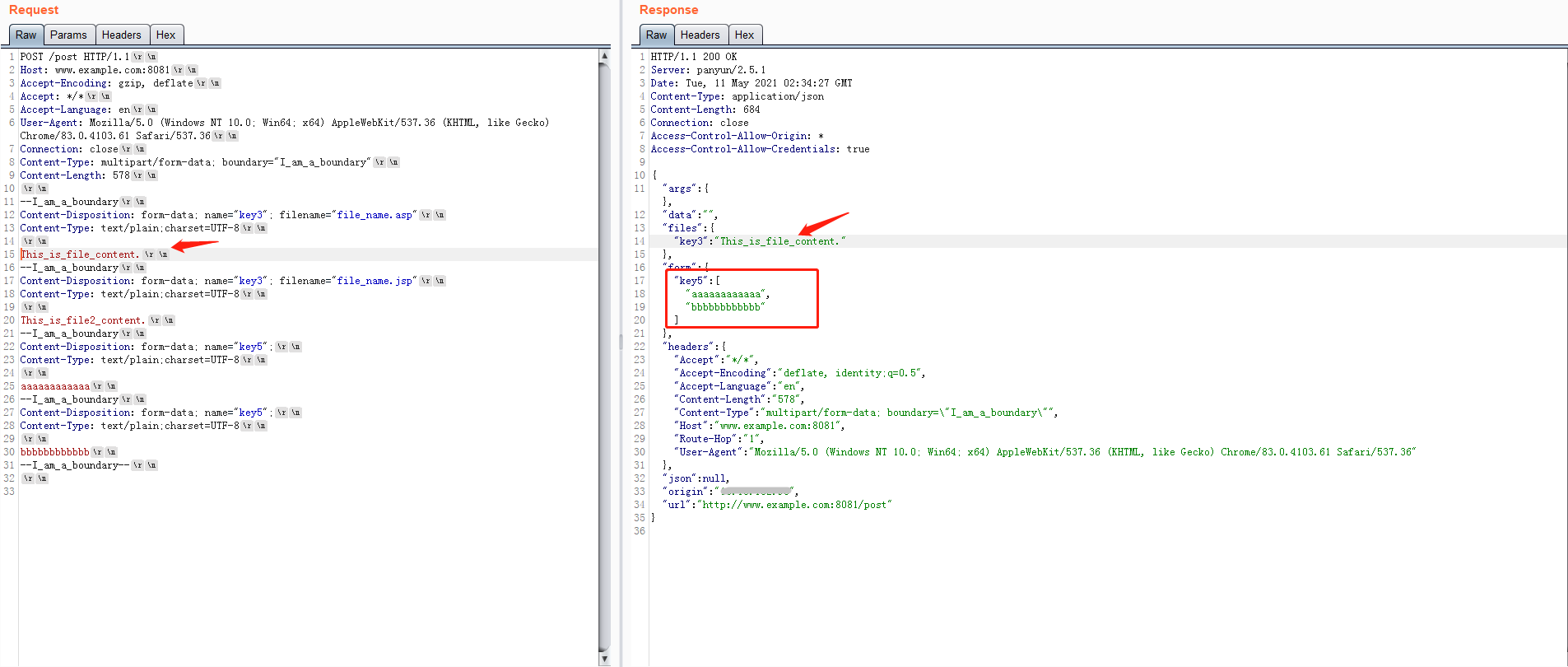Switch to the Request Params tab

click(68, 35)
